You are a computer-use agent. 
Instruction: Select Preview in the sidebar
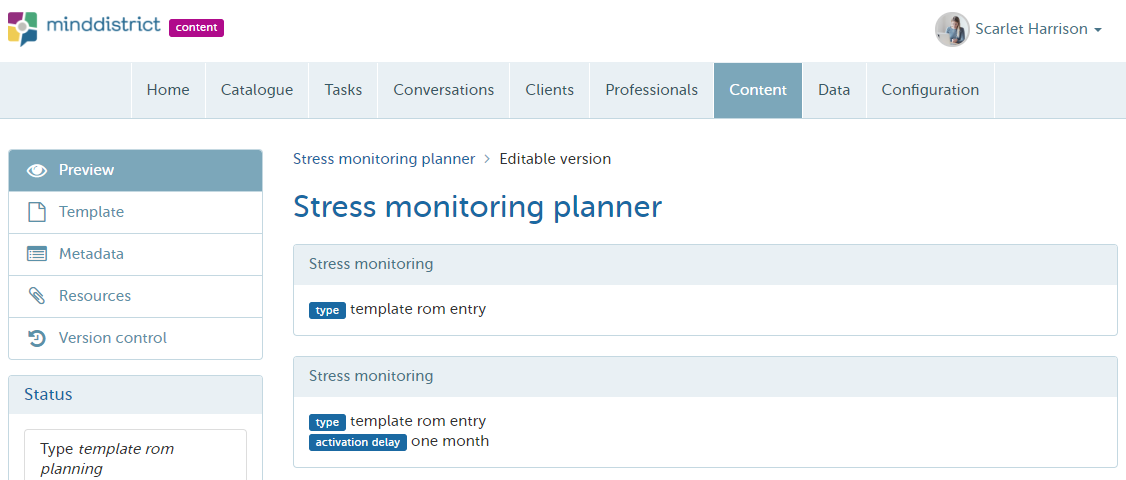[135, 170]
